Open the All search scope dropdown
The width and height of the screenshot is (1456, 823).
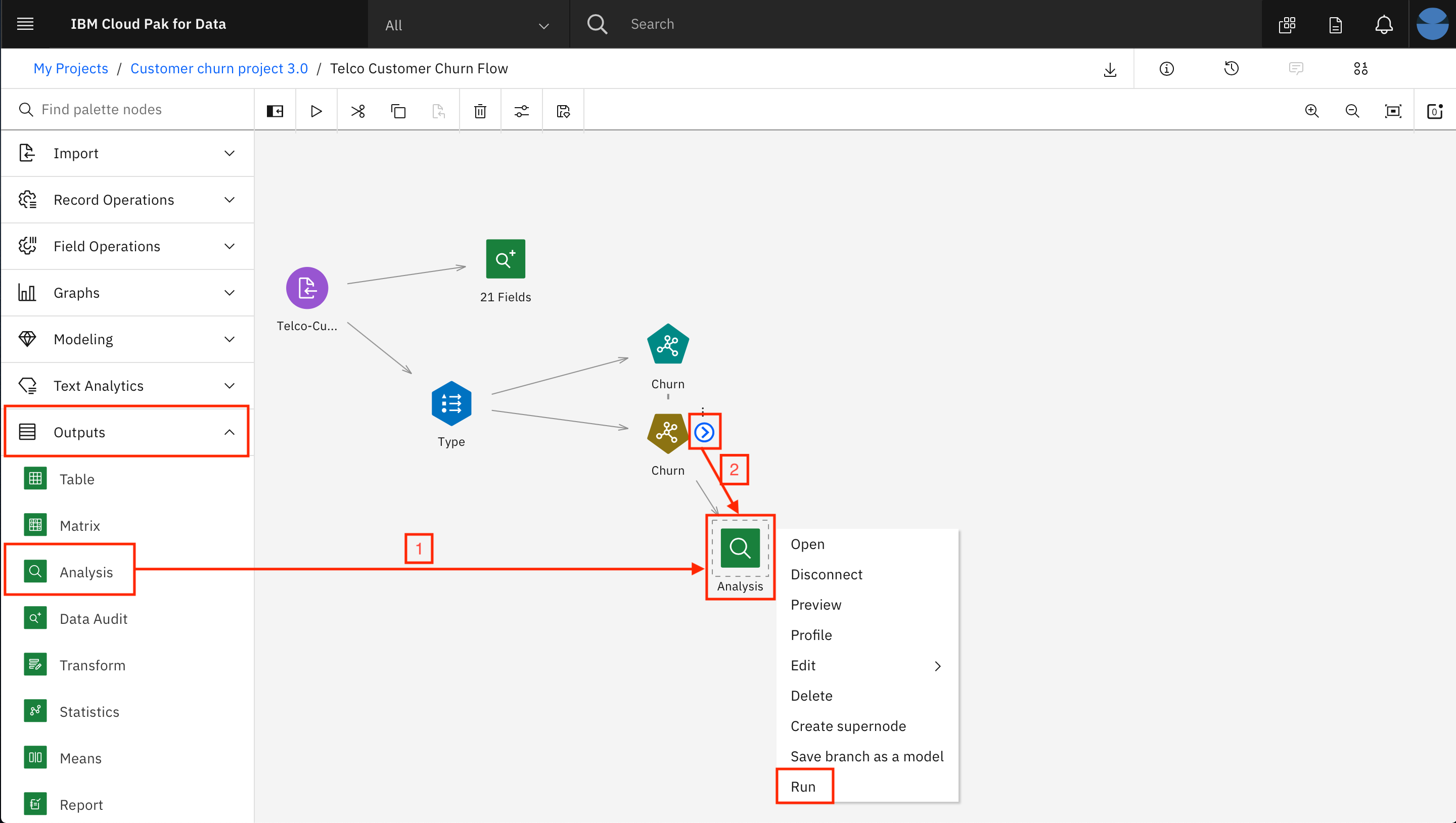coord(468,24)
